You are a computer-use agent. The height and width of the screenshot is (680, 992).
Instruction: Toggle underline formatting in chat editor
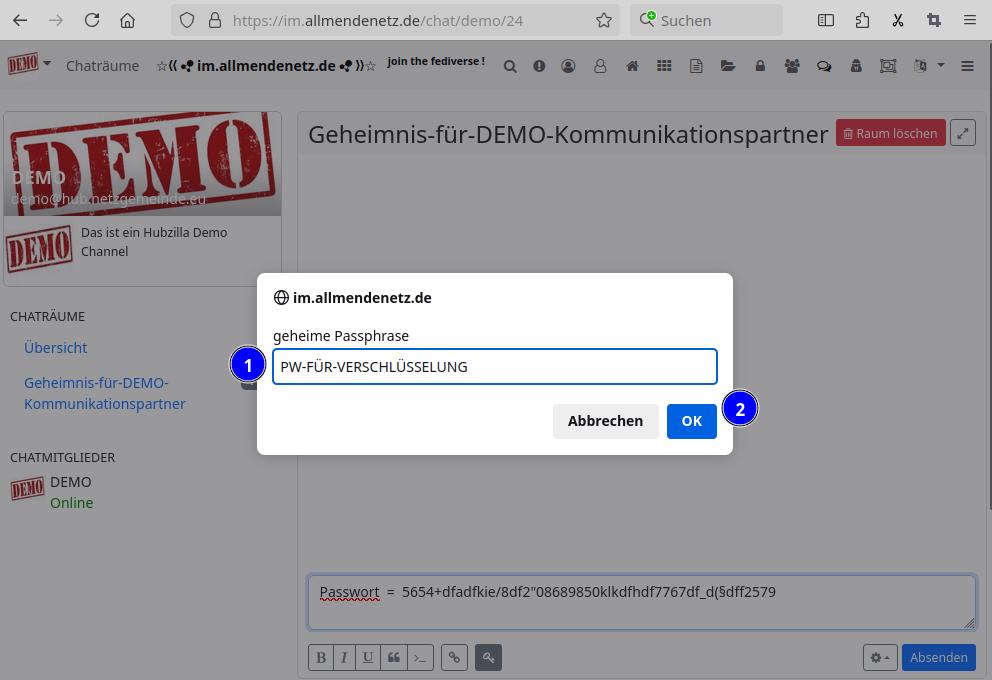[x=368, y=657]
